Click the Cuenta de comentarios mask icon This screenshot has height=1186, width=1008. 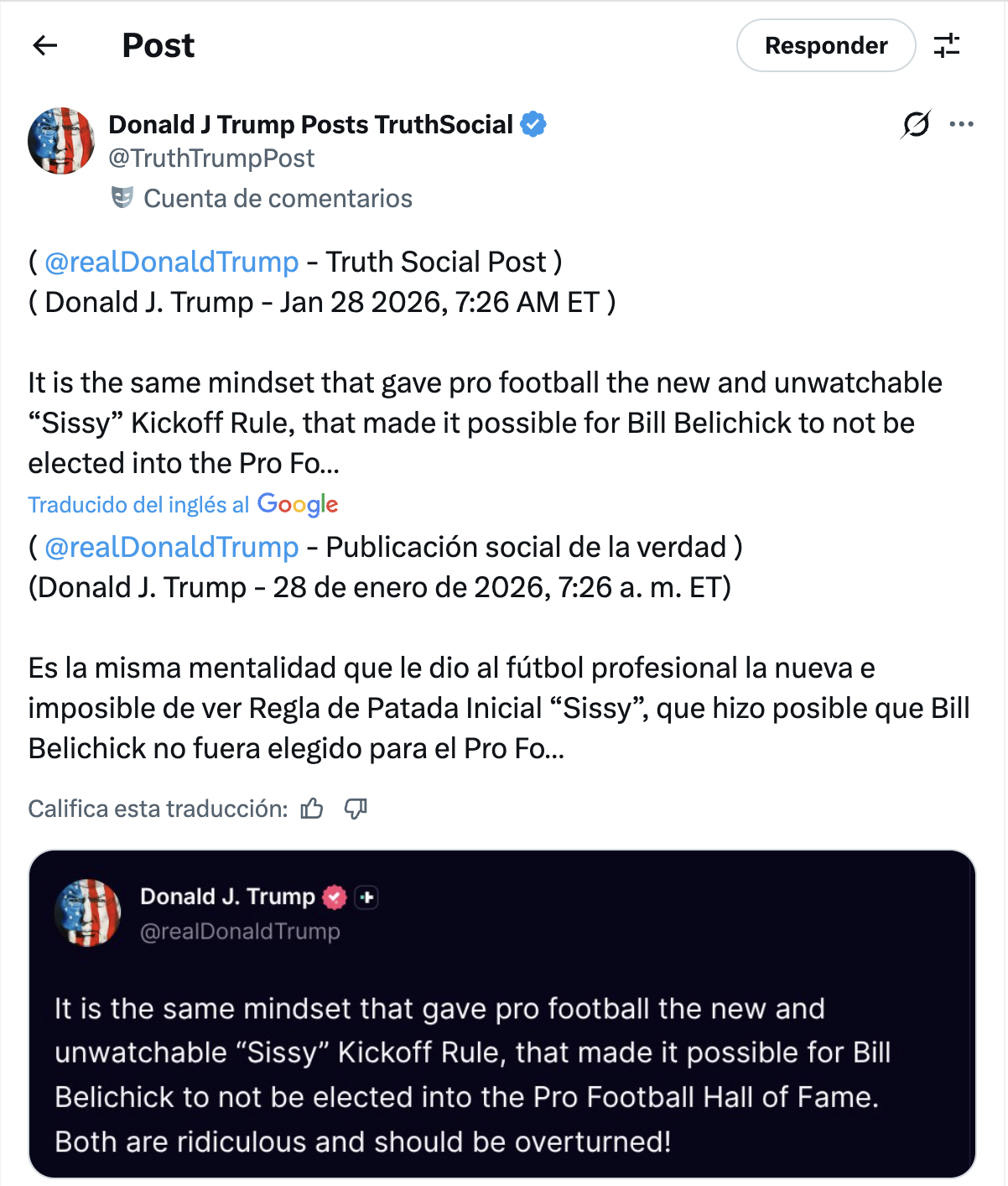tap(122, 198)
